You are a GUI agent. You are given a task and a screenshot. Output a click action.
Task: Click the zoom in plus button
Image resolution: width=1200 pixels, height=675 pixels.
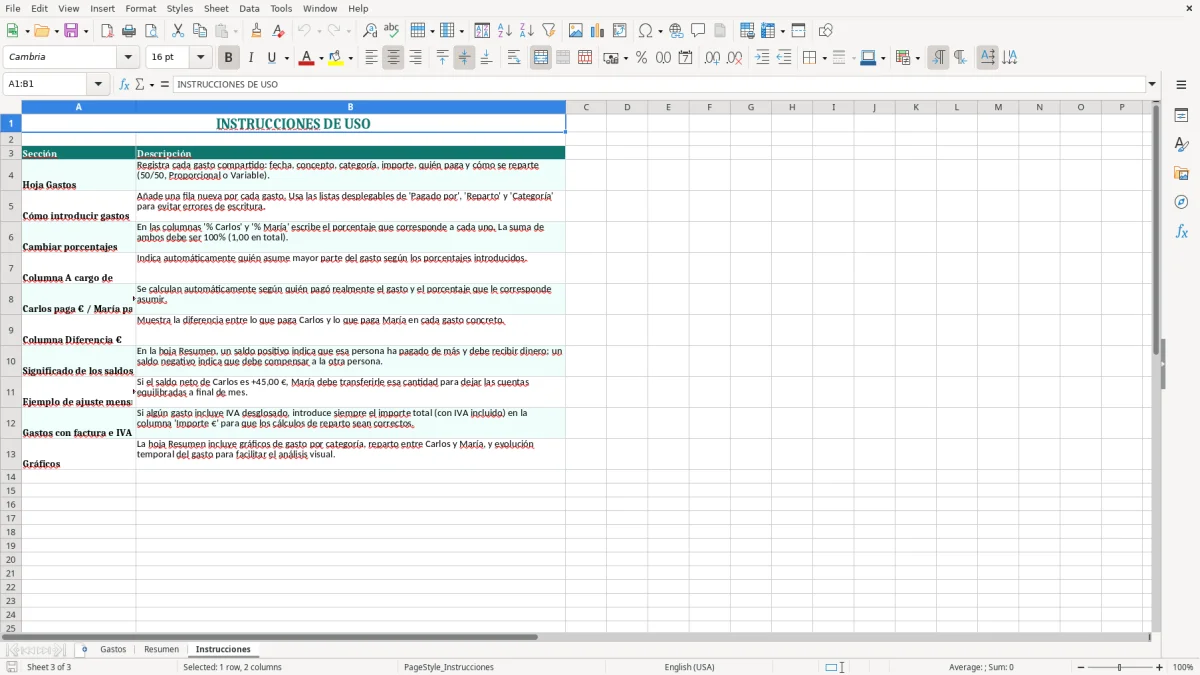(1160, 667)
